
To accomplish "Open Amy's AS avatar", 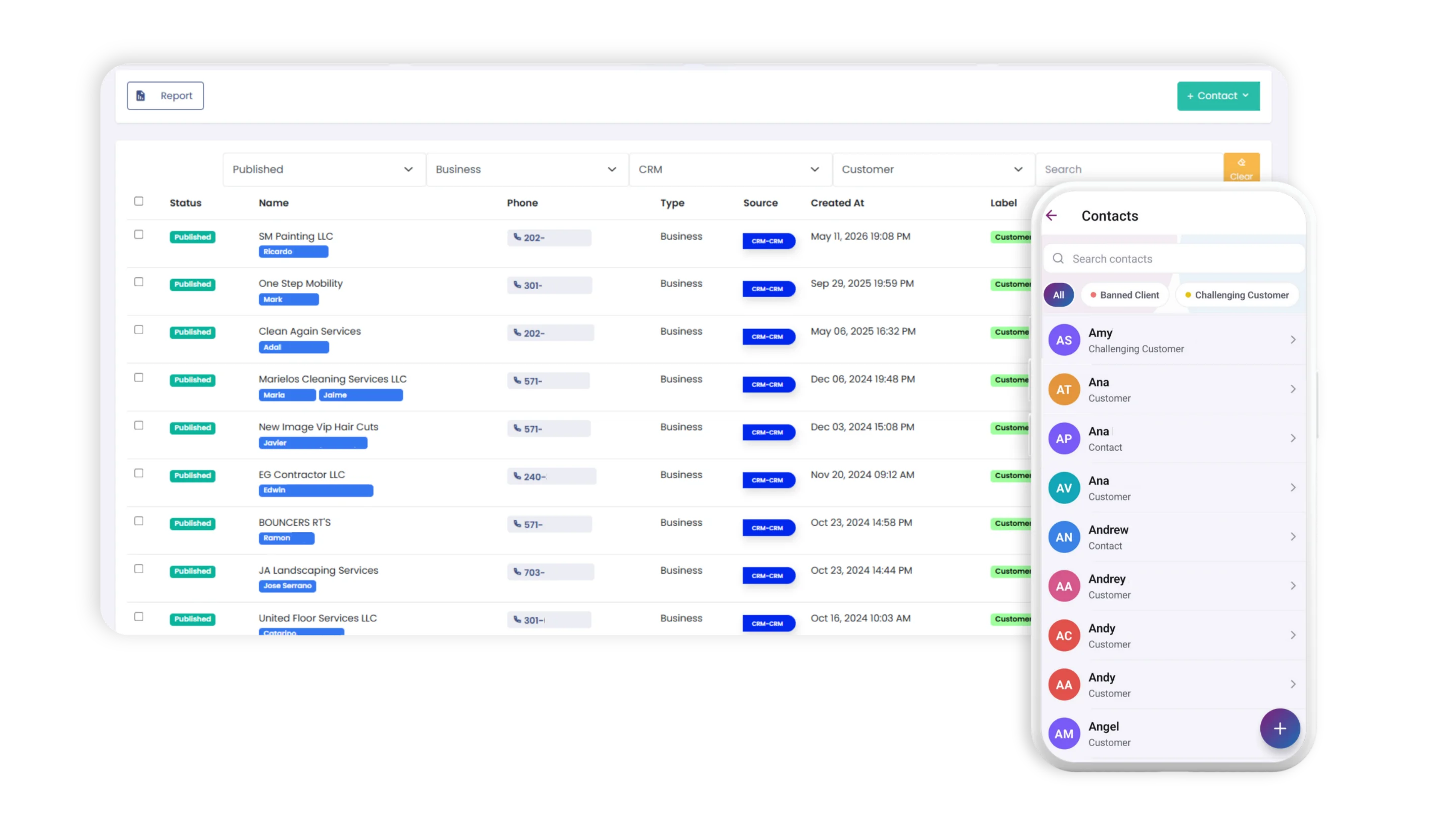I will [x=1064, y=340].
